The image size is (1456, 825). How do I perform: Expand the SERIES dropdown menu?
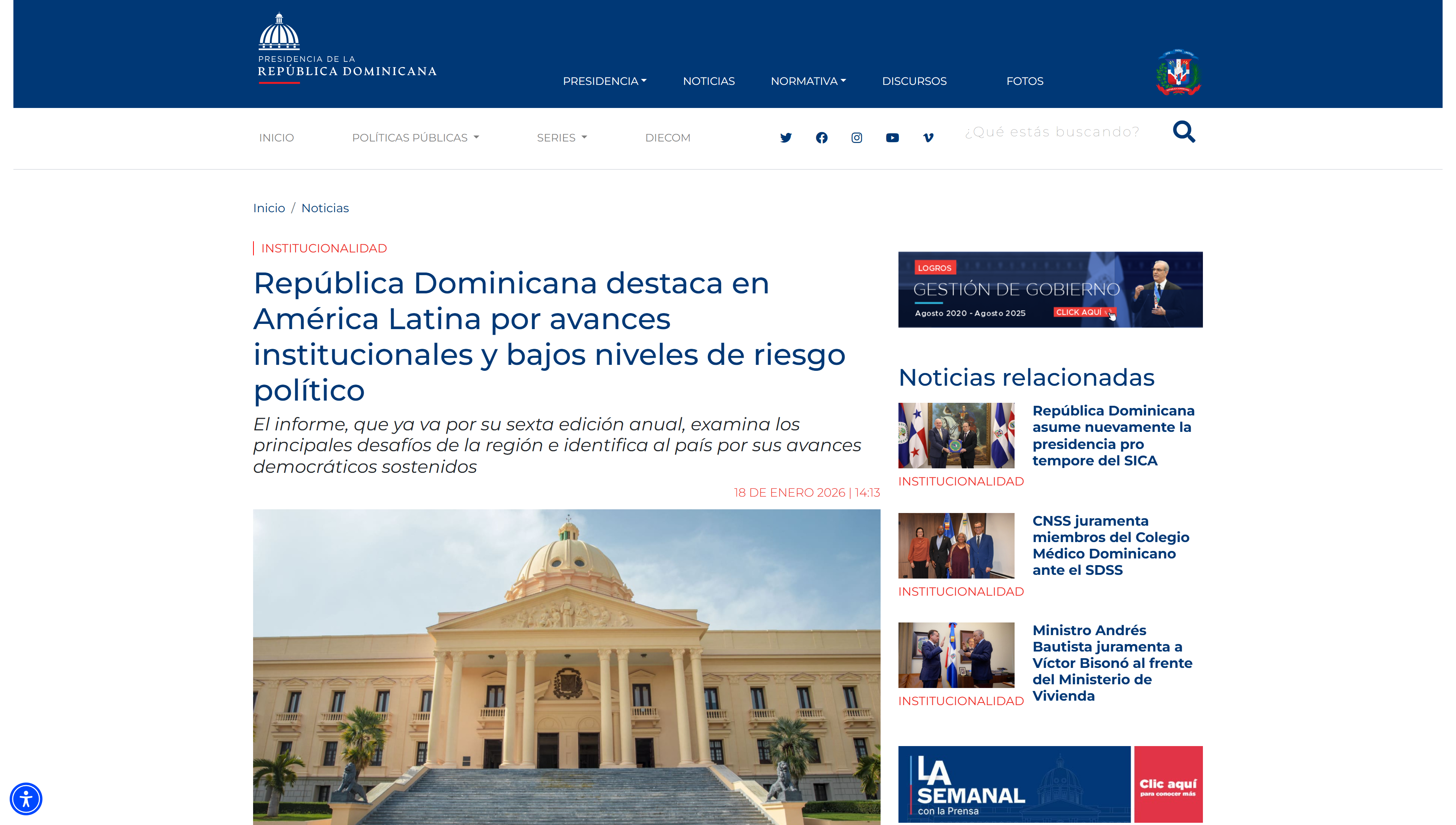pos(562,138)
